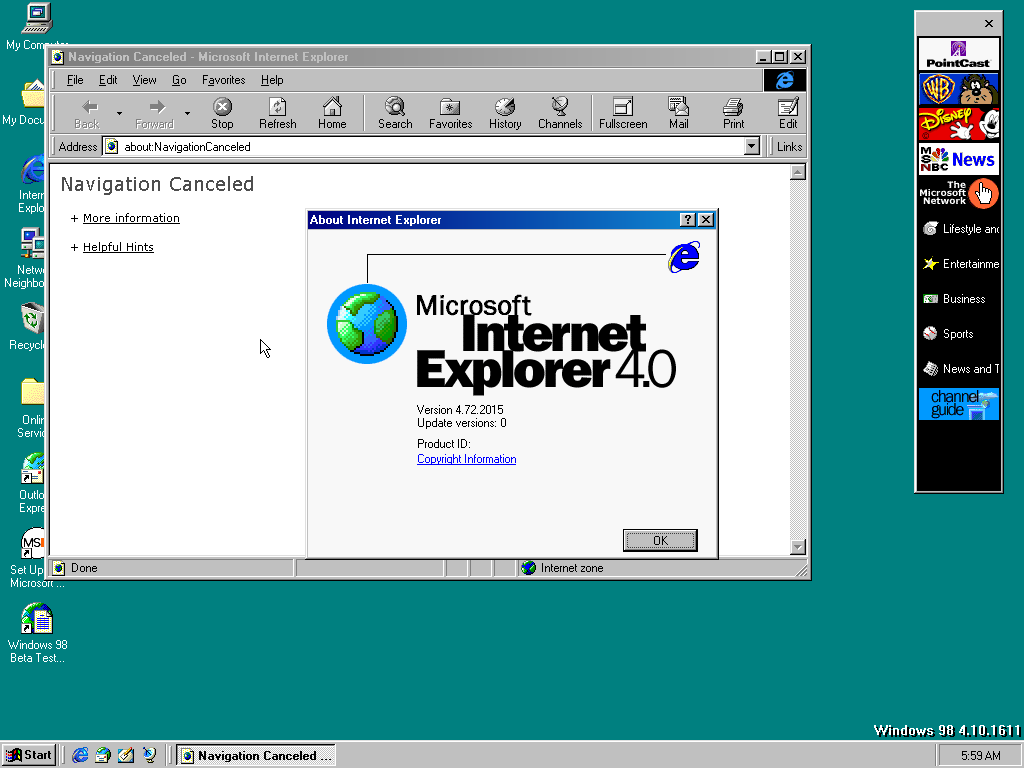
Task: Click the taskbar clock showing 5:59 AM
Action: coord(980,756)
